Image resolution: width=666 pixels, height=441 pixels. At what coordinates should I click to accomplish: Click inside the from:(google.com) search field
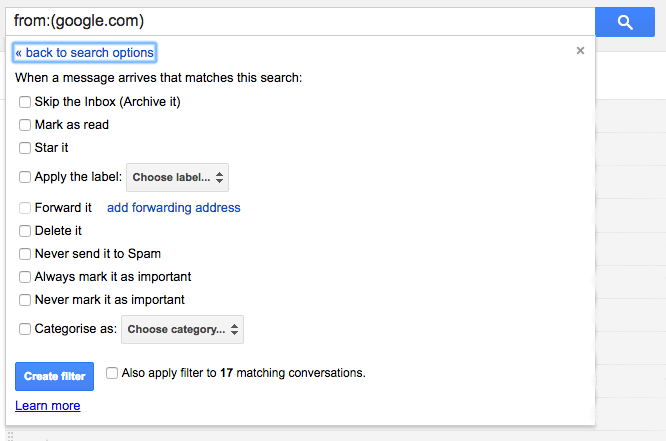(x=300, y=21)
